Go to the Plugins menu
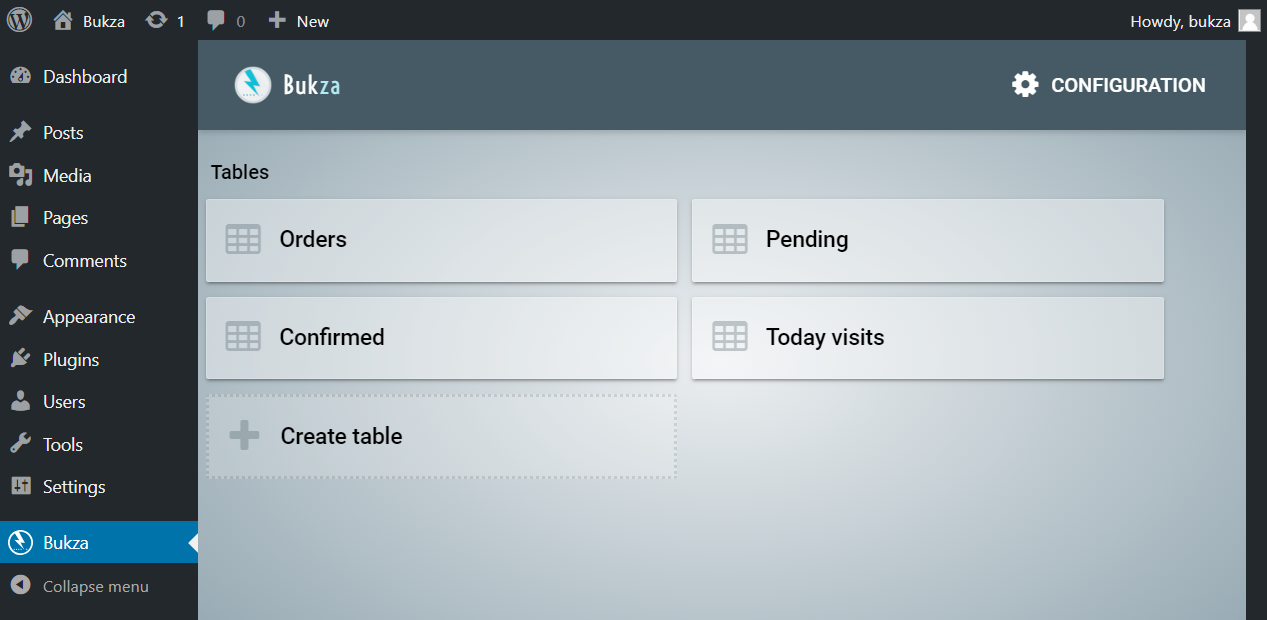 point(71,359)
